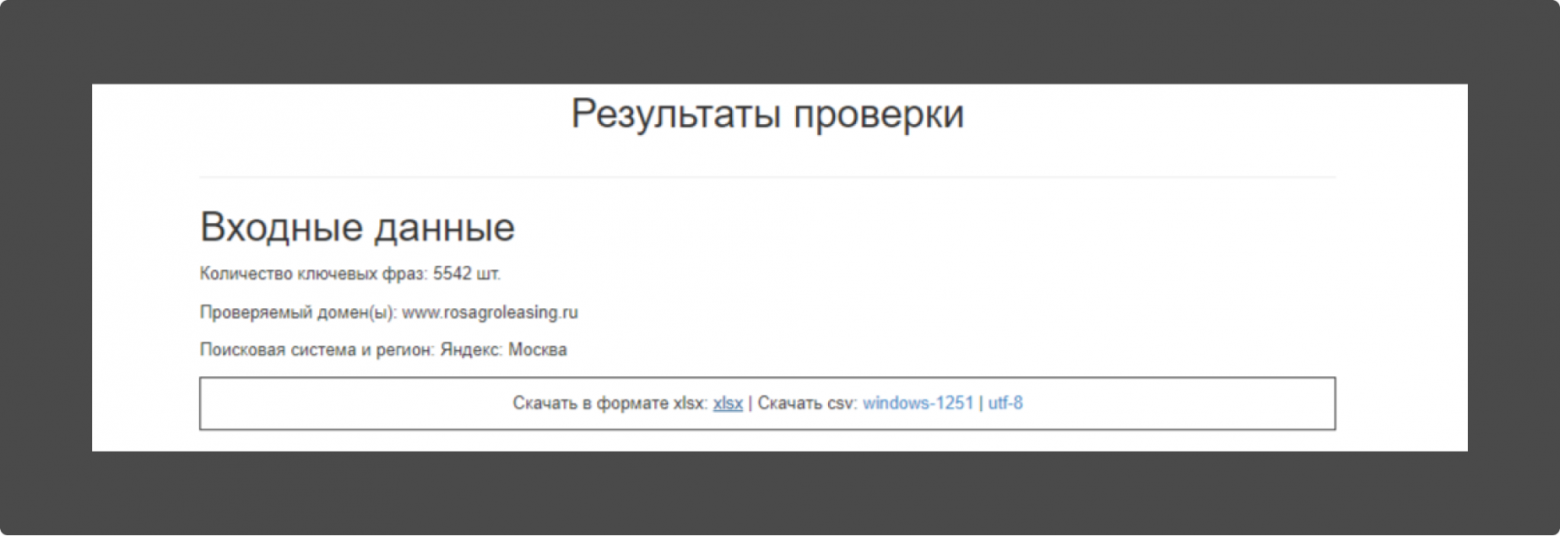Click the "Скачать csv:" label
Viewport: 1560px width, 536px height.
pos(808,404)
